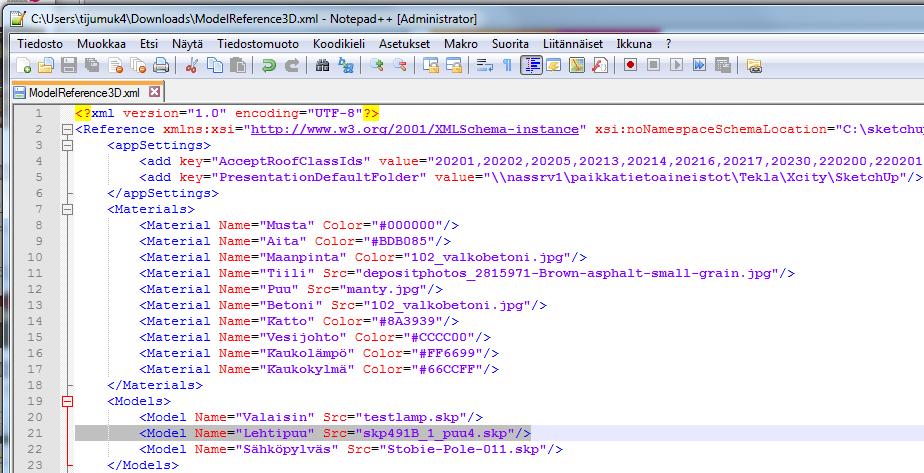Toggle word wrap toolbar button

point(484,65)
